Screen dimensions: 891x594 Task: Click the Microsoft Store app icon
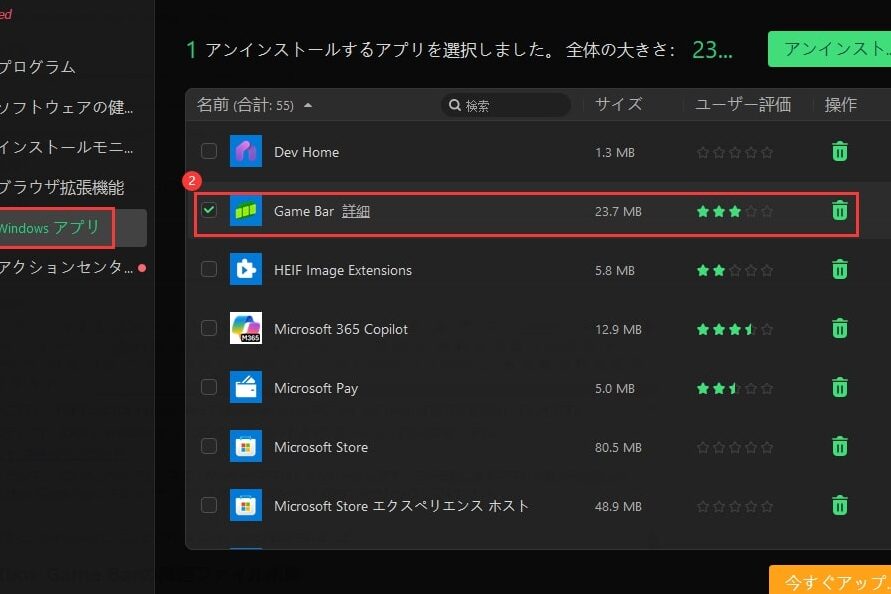245,447
